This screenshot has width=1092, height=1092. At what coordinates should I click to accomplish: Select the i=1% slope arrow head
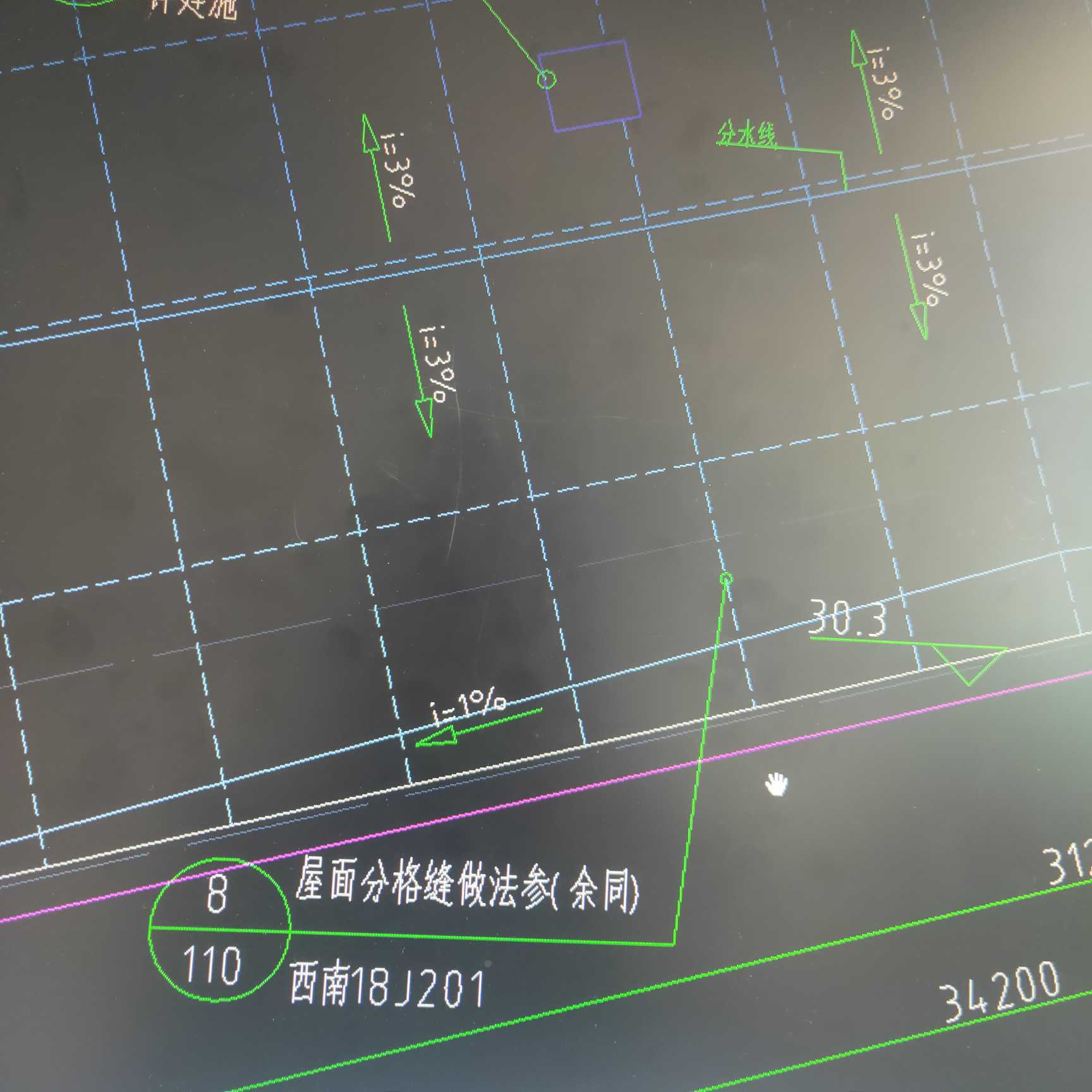pyautogui.click(x=437, y=737)
